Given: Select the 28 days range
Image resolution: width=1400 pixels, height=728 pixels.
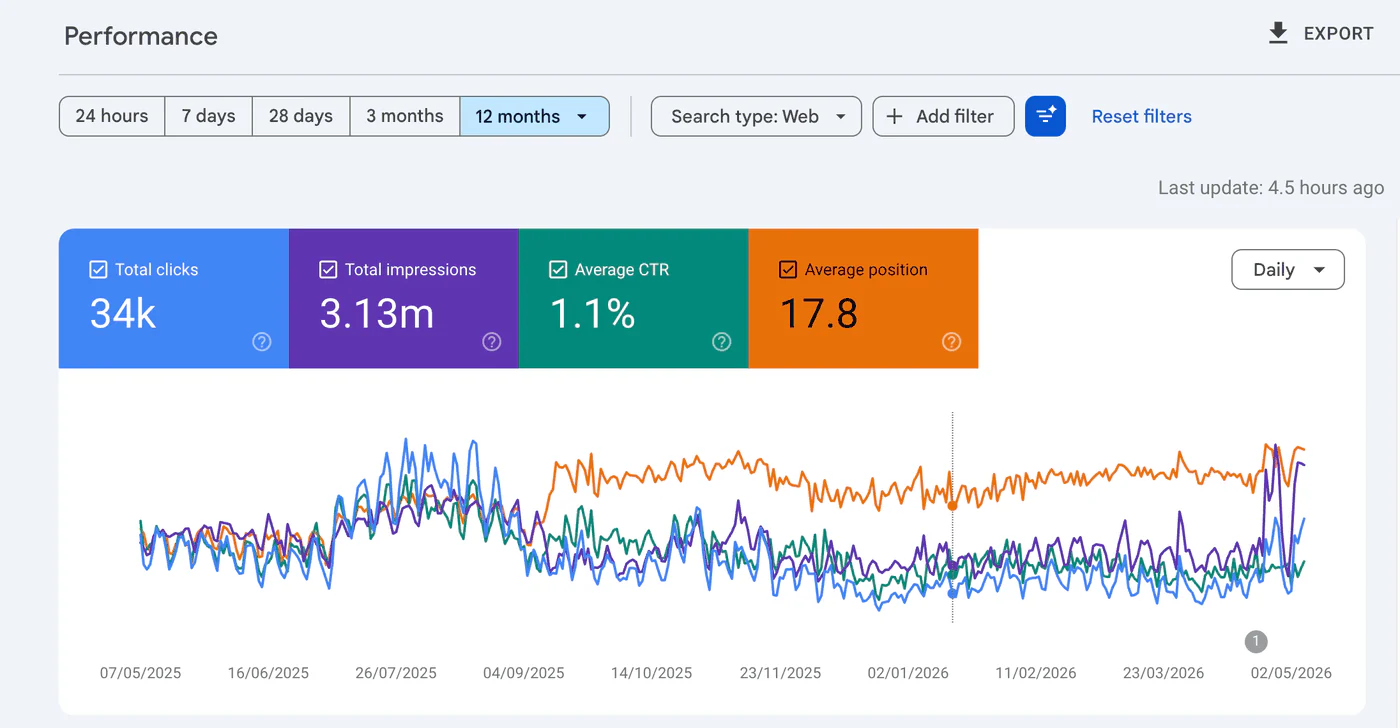Looking at the screenshot, I should 301,116.
